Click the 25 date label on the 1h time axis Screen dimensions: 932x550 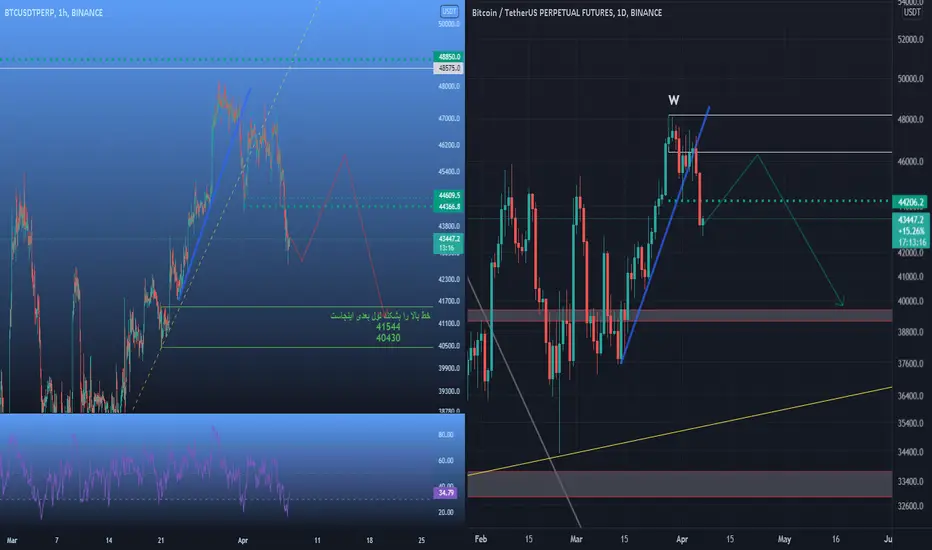[x=421, y=540]
